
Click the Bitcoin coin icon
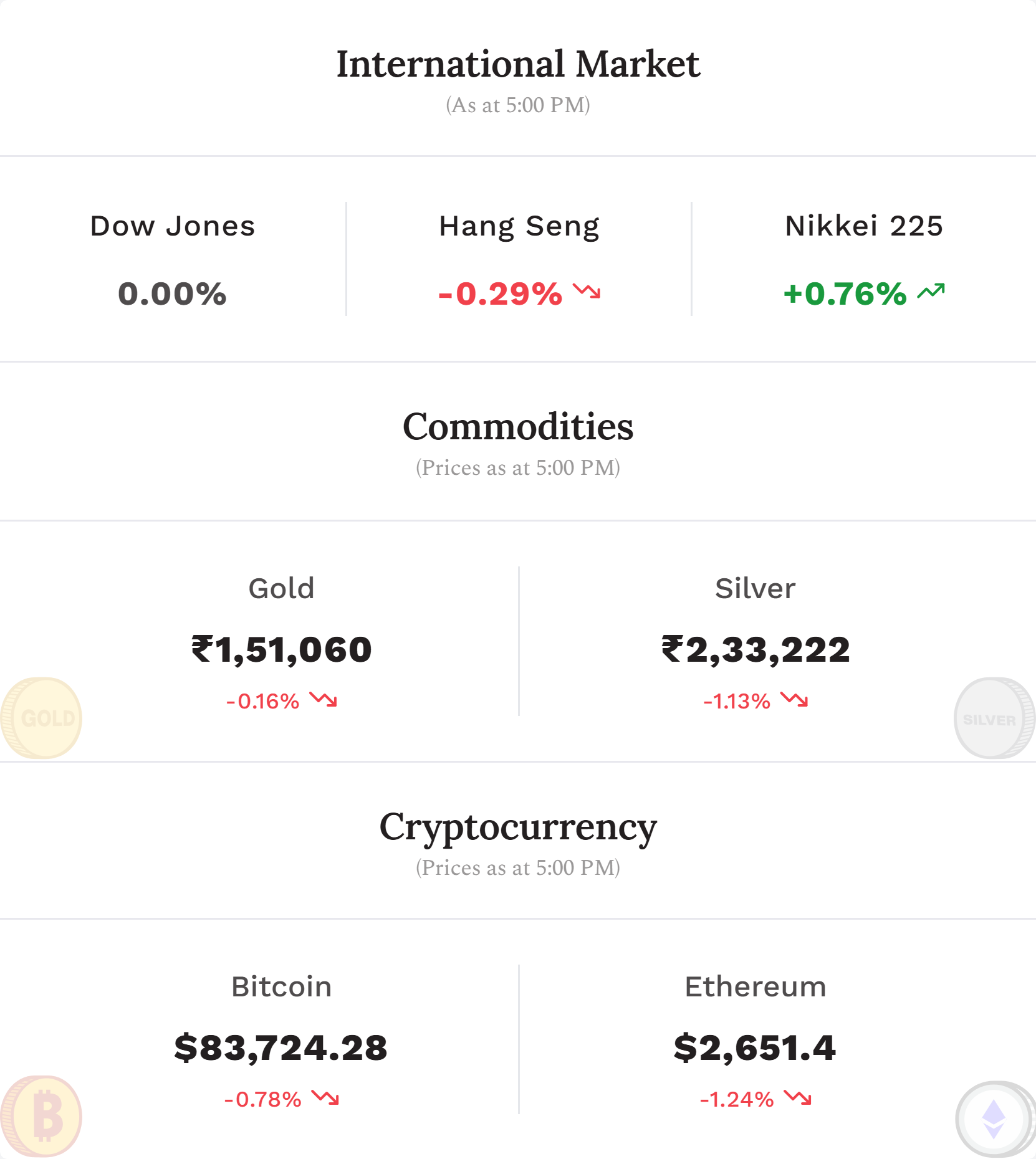pyautogui.click(x=41, y=1116)
